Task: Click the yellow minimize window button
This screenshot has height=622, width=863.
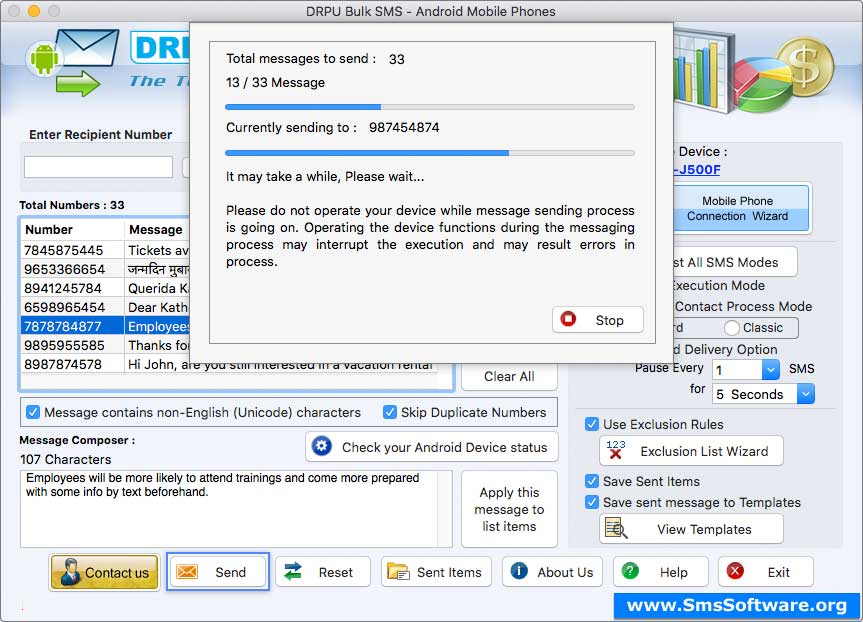Action: pyautogui.click(x=34, y=11)
